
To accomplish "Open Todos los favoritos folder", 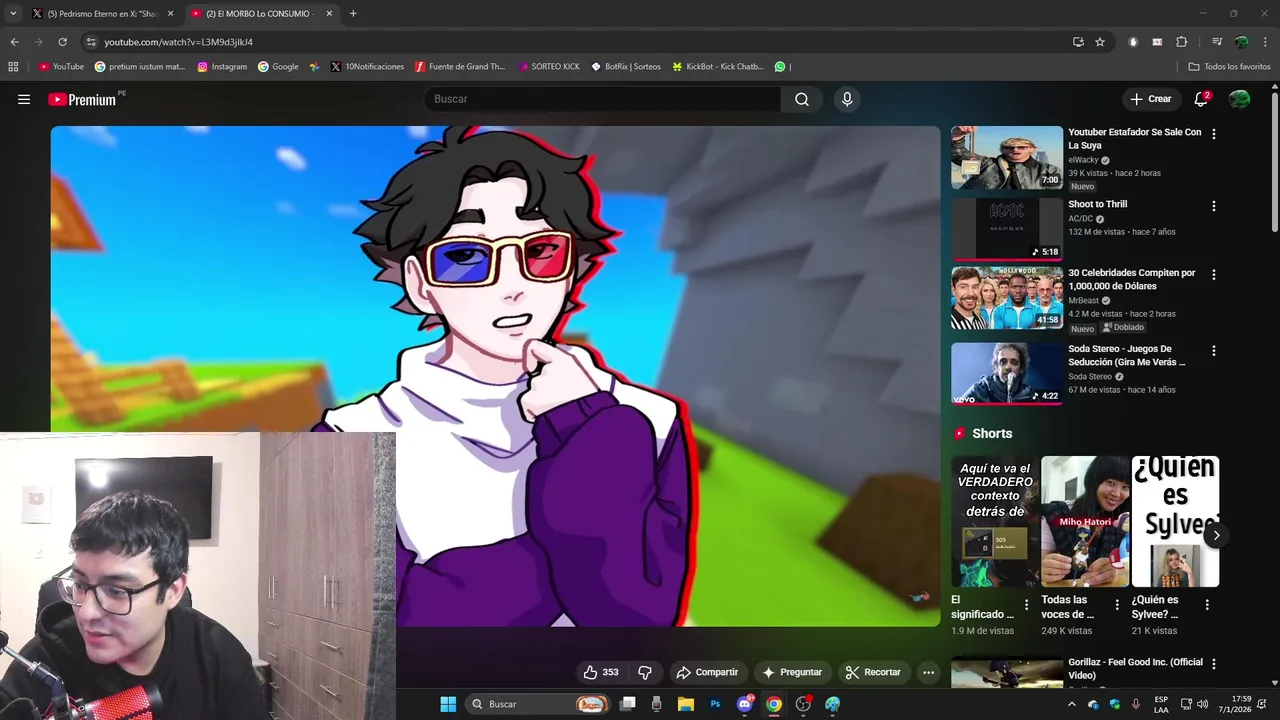I will [1229, 67].
